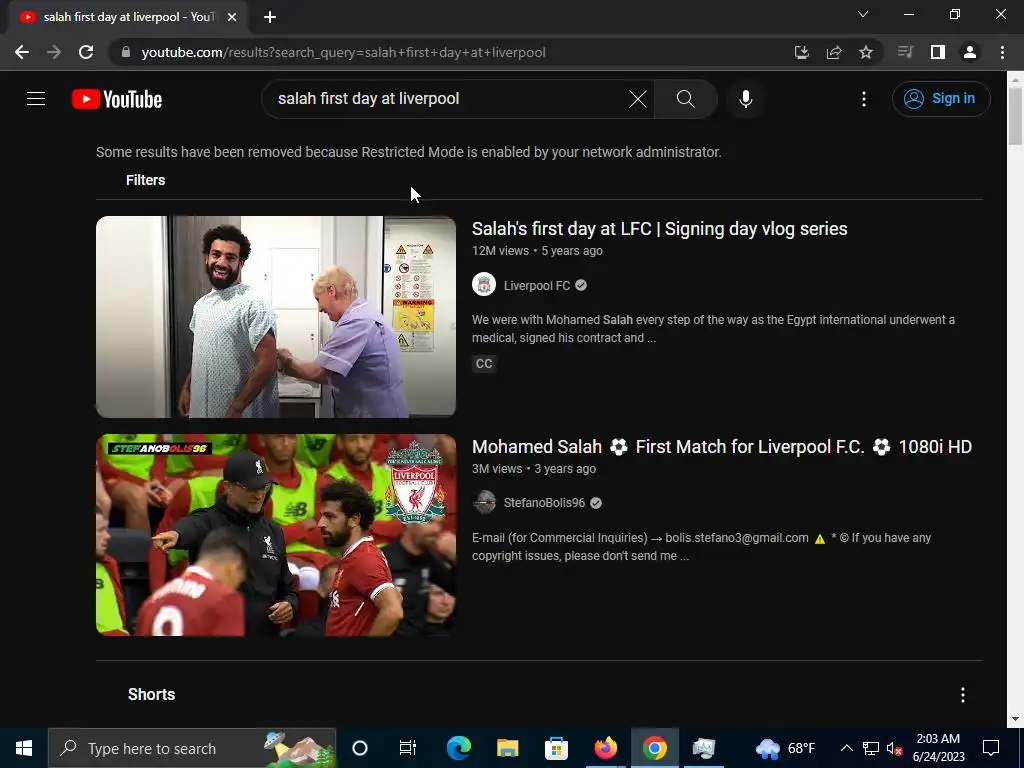Open the Chrome profile avatar icon
The width and height of the screenshot is (1024, 768).
point(970,52)
